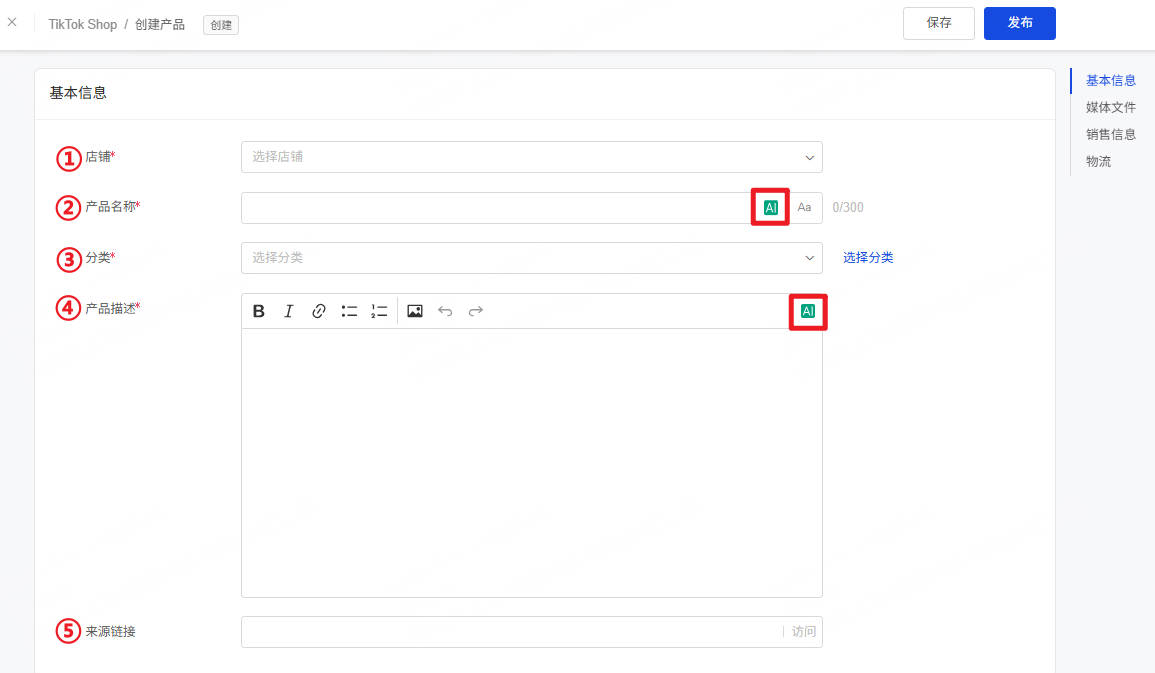Redo the edit in description editor
The width and height of the screenshot is (1155, 673).
476,311
